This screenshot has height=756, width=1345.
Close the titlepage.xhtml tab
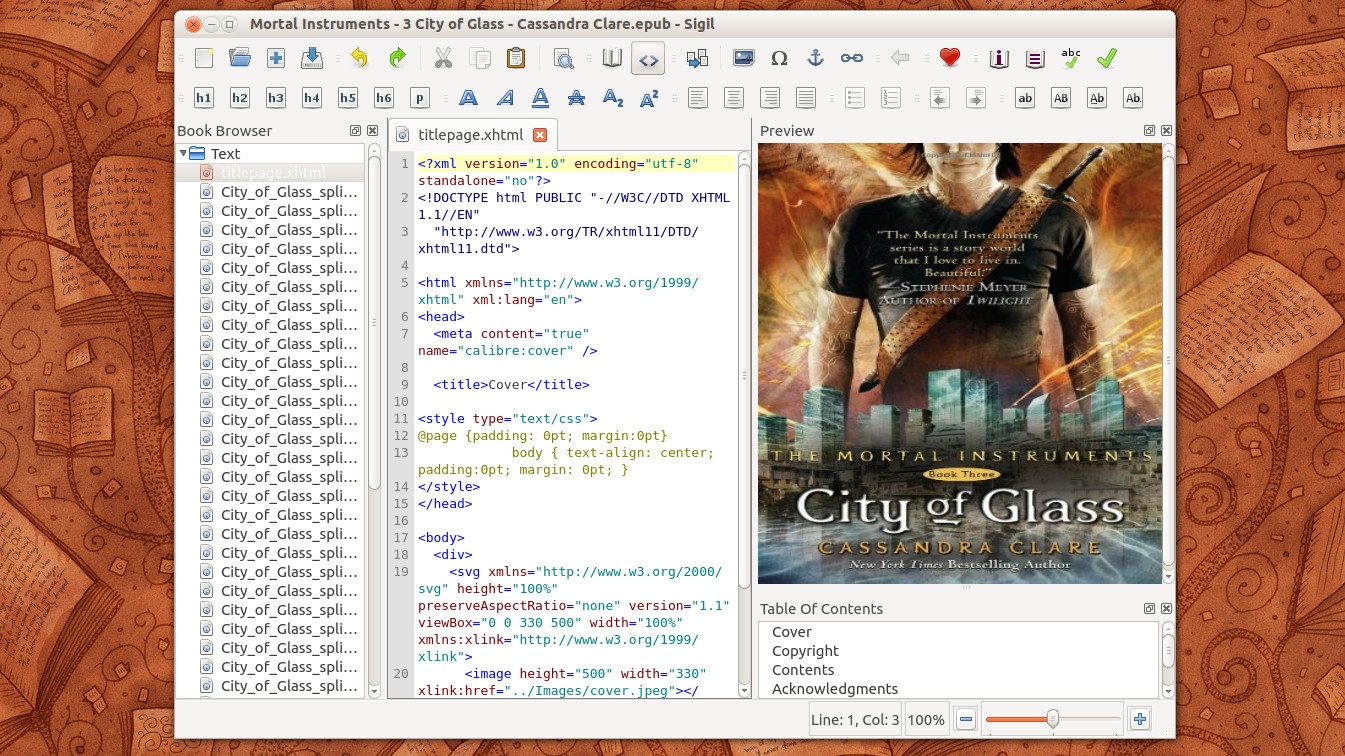click(540, 135)
